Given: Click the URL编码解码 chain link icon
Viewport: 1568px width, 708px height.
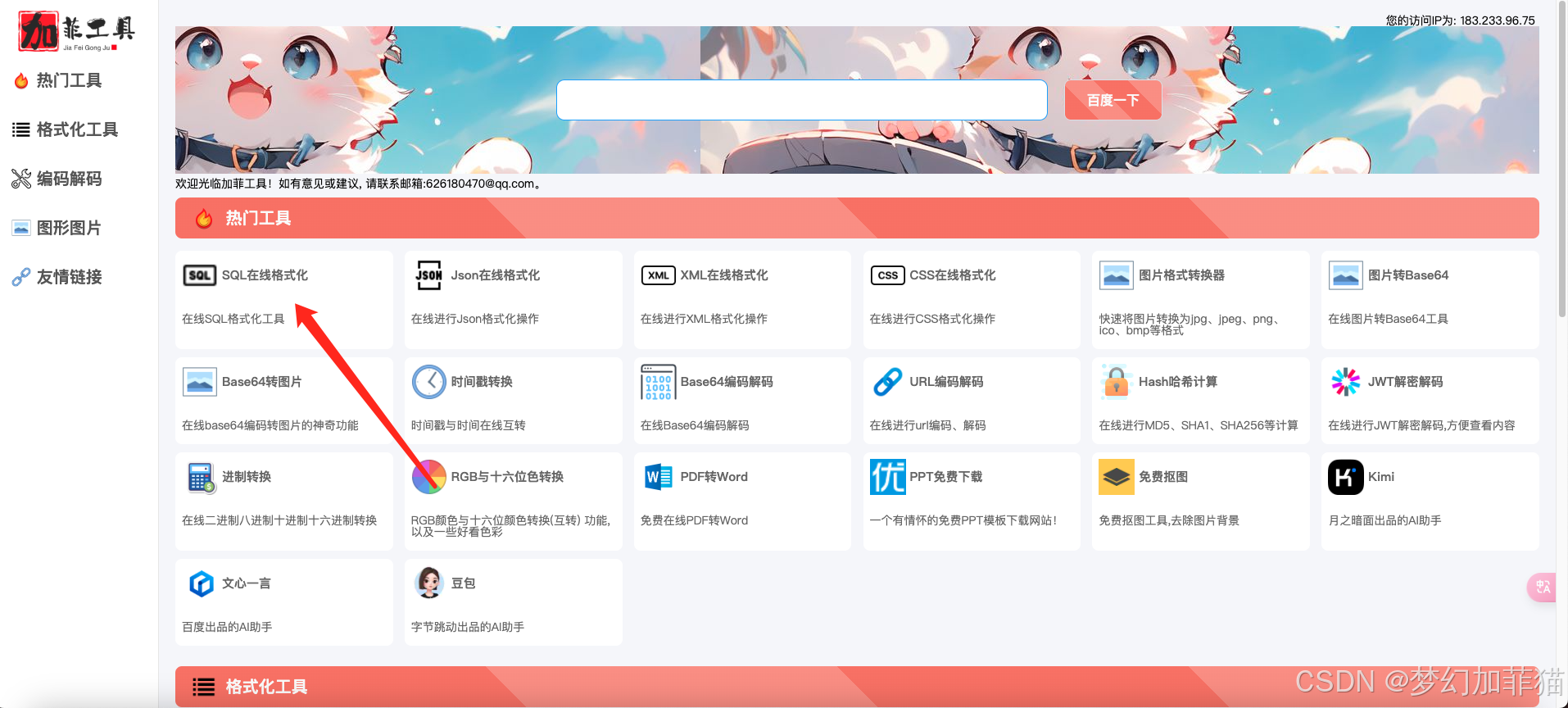Looking at the screenshot, I should 888,382.
